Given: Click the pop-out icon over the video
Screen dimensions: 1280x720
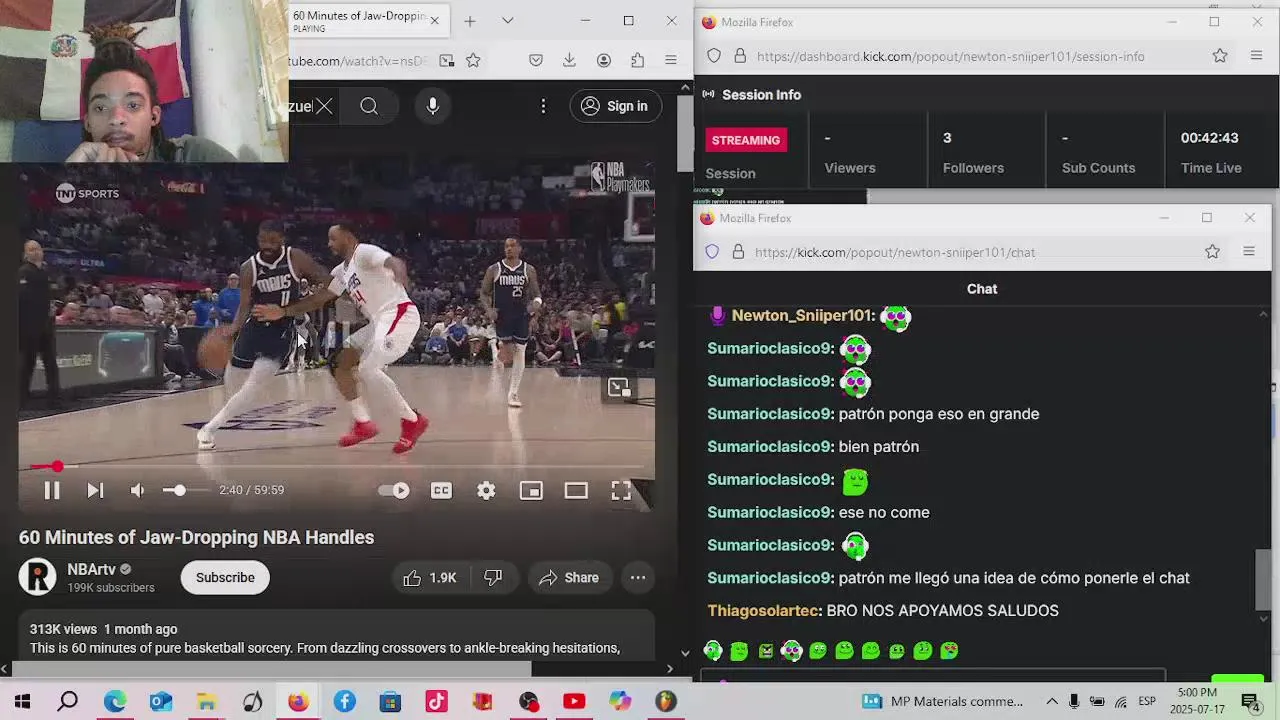Looking at the screenshot, I should pyautogui.click(x=619, y=388).
